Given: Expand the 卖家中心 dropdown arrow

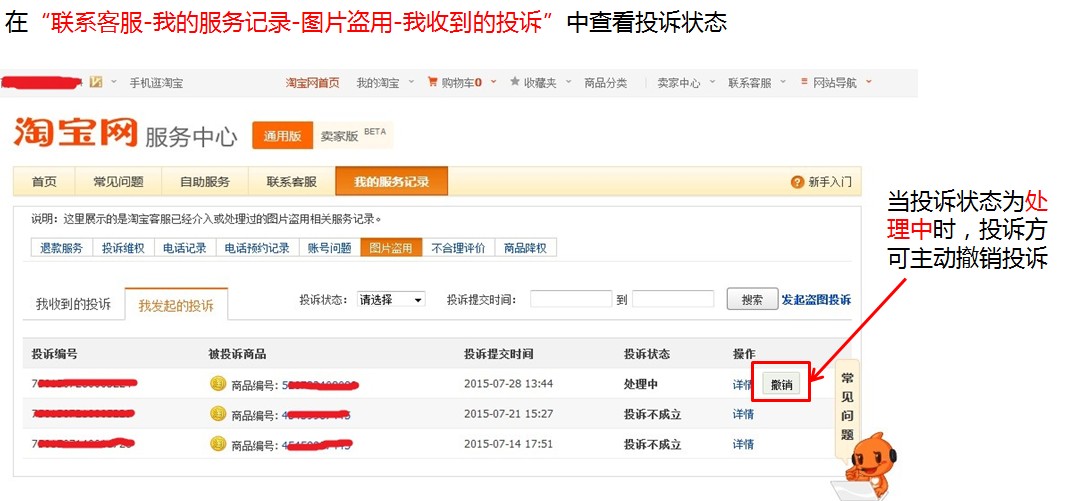Looking at the screenshot, I should [712, 82].
